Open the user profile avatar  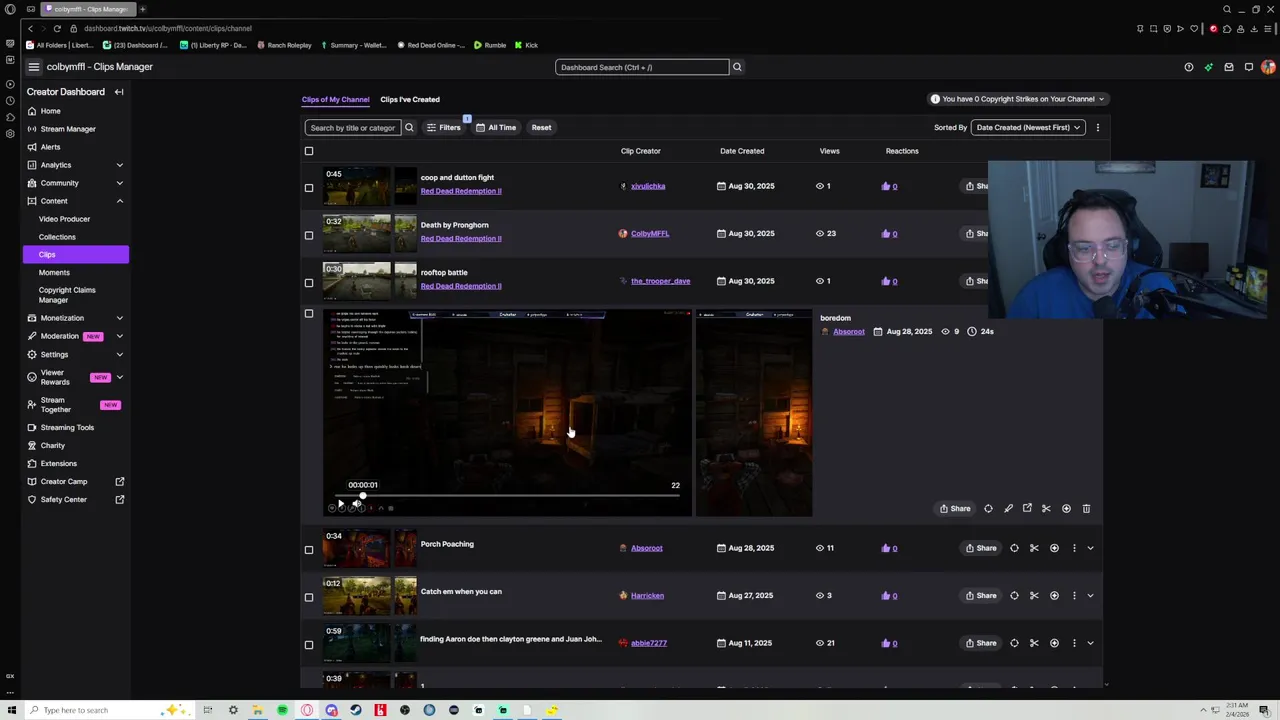(1268, 67)
